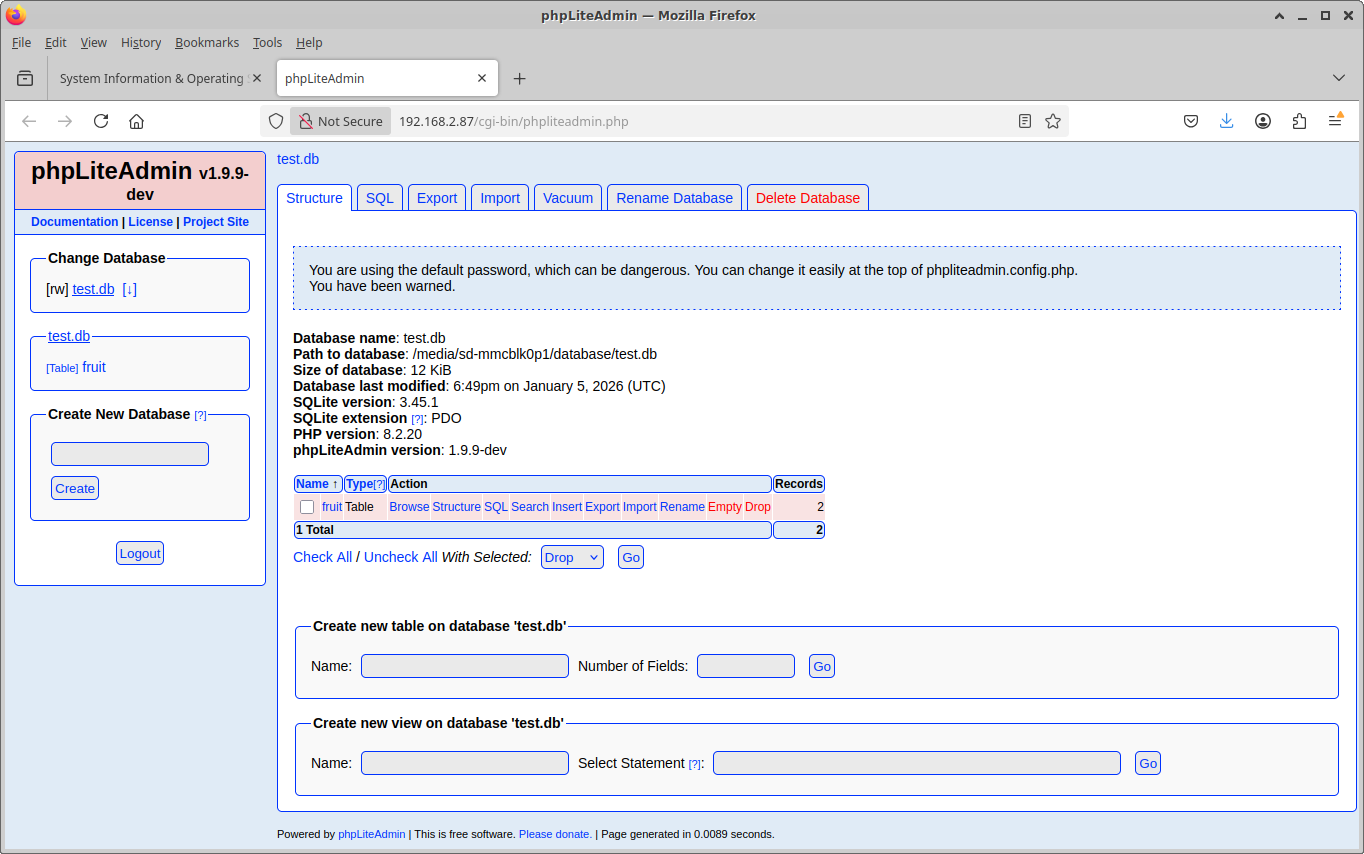The width and height of the screenshot is (1364, 854).
Task: Click the home icon in toolbar
Action: coord(137,121)
